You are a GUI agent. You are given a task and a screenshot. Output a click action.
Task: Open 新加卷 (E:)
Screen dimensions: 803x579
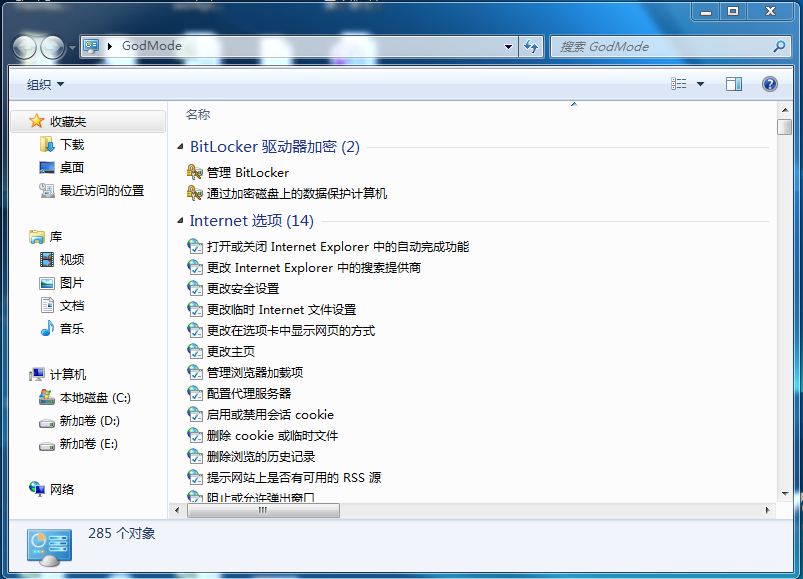(x=89, y=443)
